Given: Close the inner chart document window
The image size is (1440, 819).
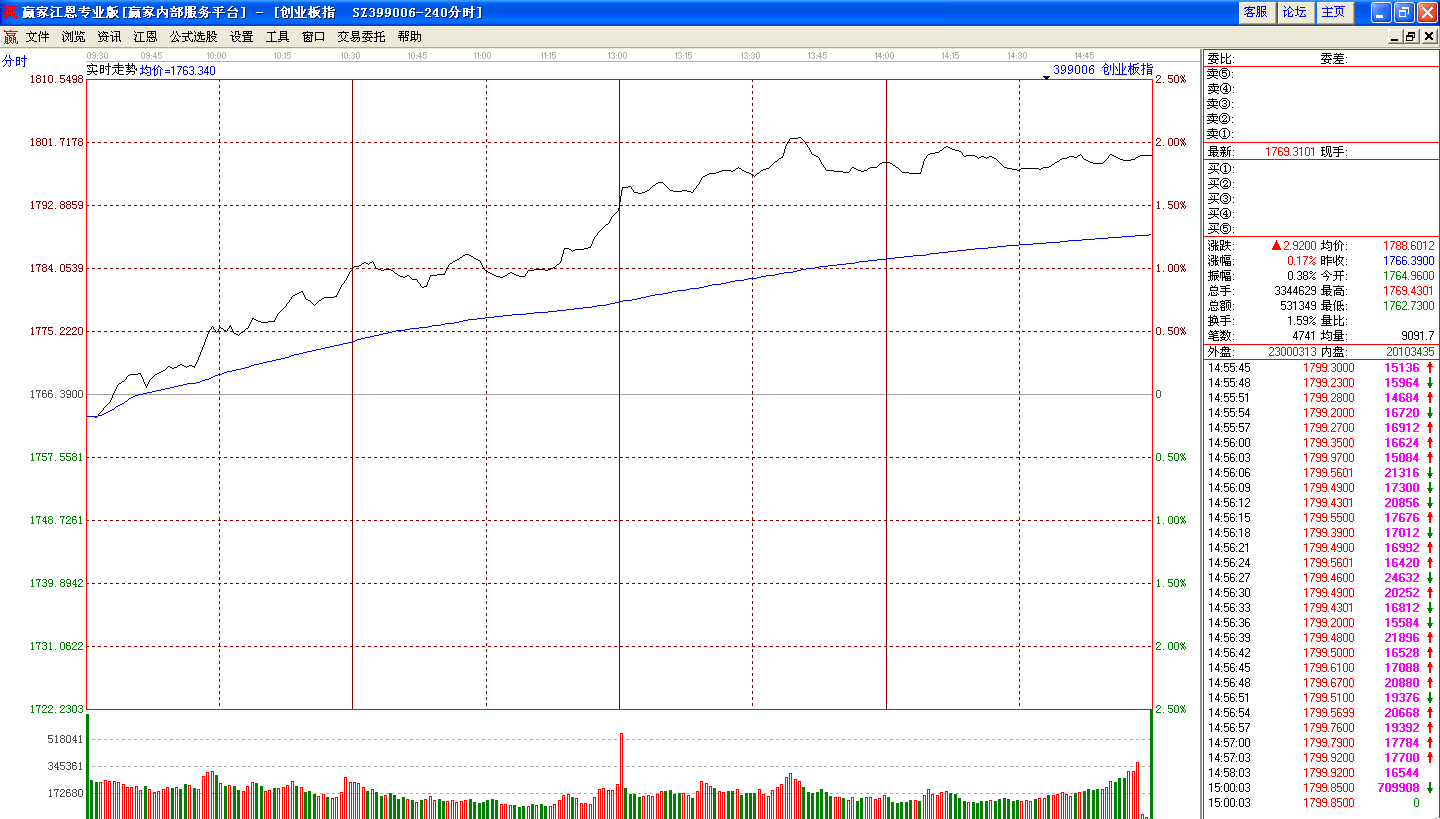Looking at the screenshot, I should tap(1427, 37).
